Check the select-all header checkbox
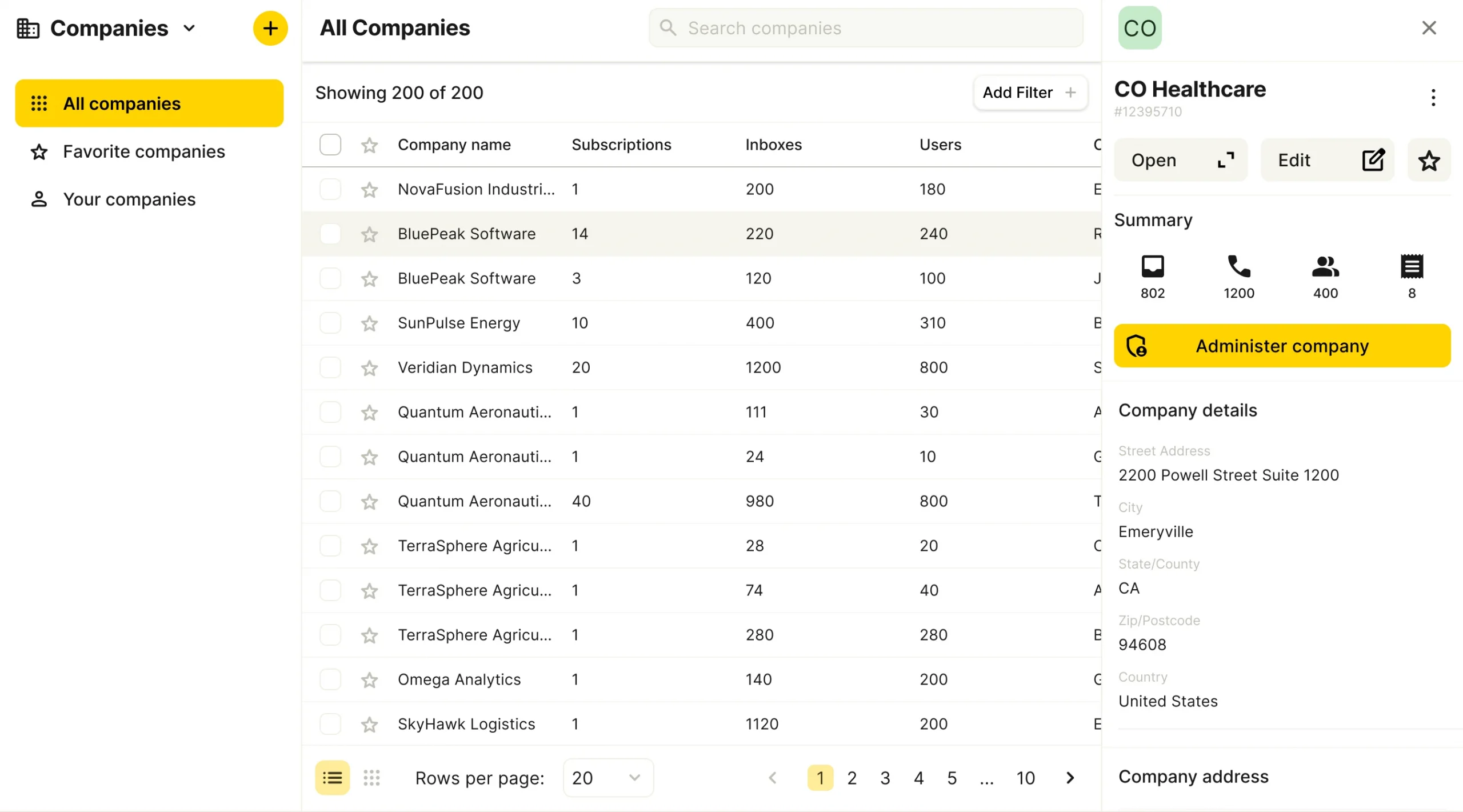The height and width of the screenshot is (812, 1463). pyautogui.click(x=330, y=145)
